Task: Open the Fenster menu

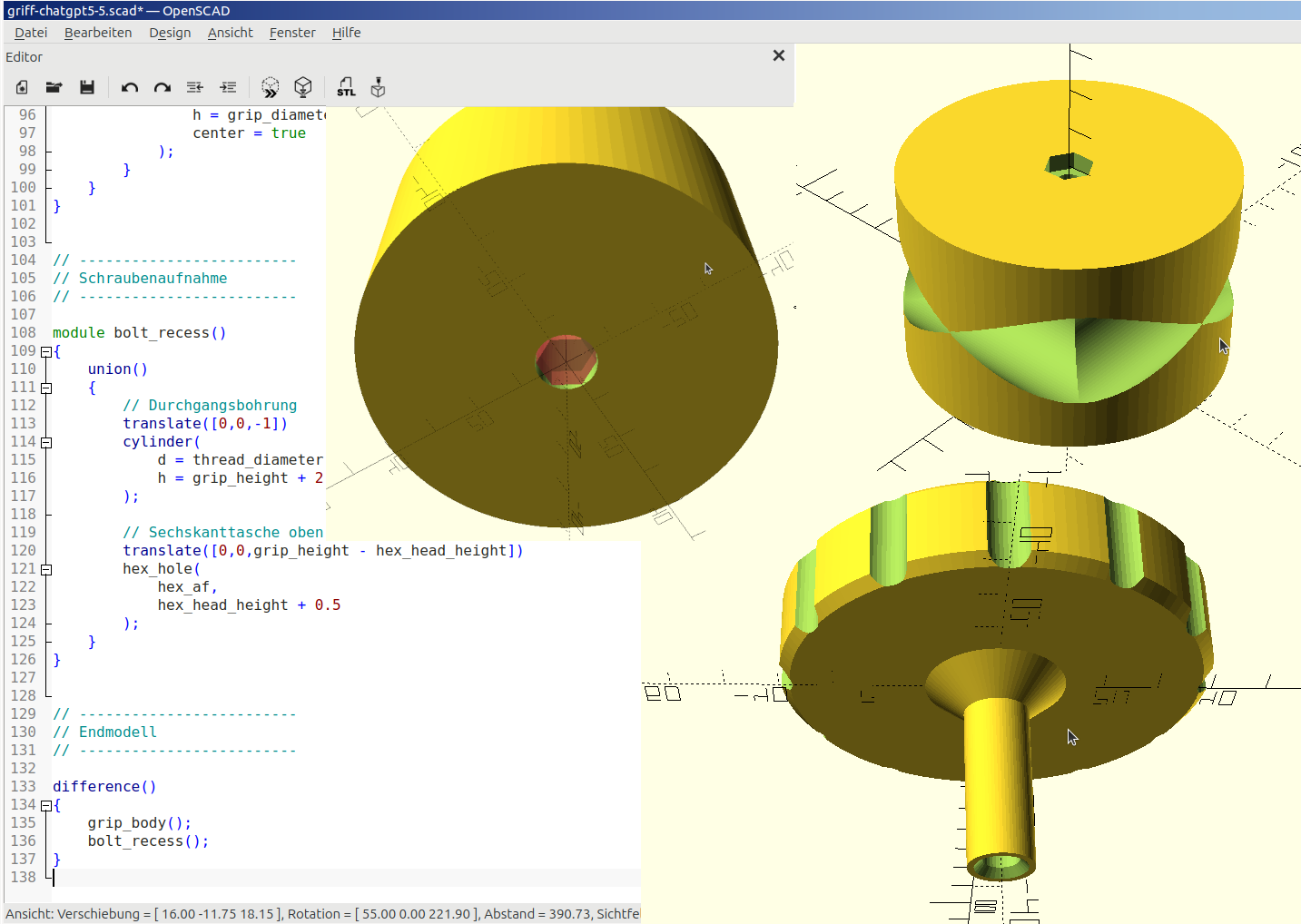Action: point(292,33)
